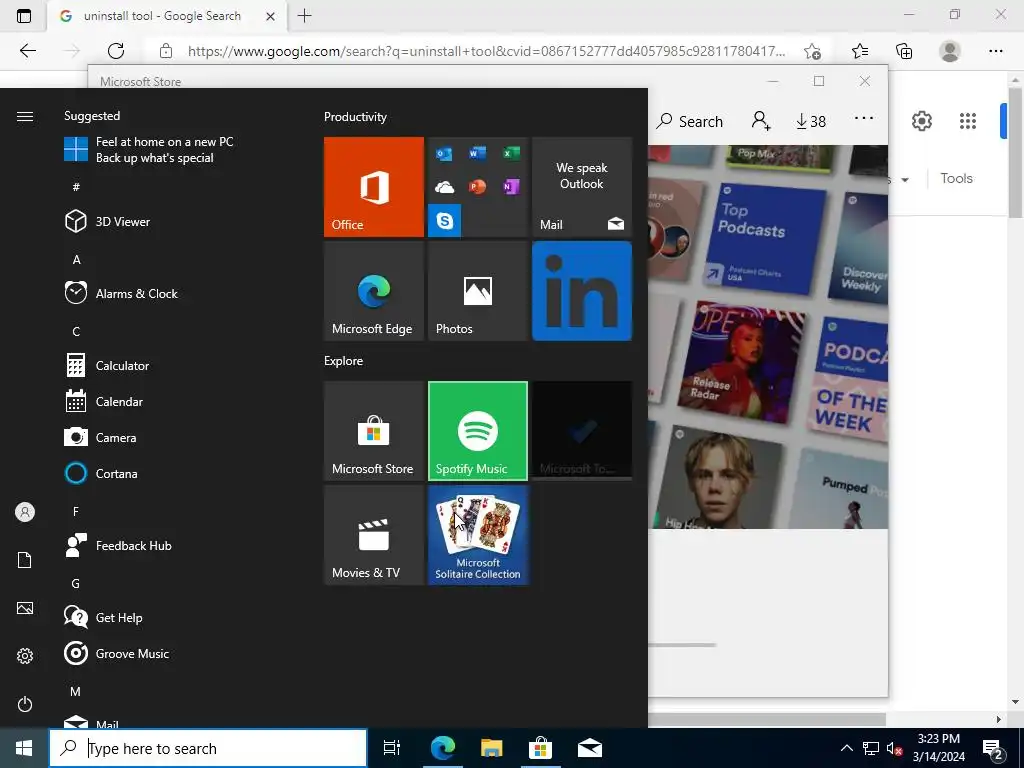
Task: Add page to favorites star icon
Action: click(812, 51)
